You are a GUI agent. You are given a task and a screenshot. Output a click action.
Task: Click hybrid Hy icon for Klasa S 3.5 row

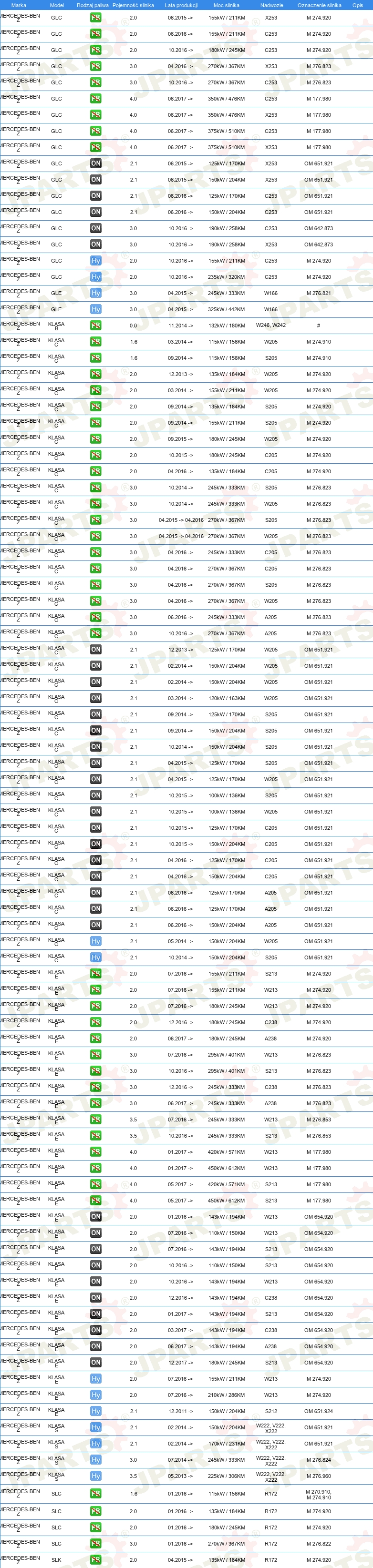coord(96,1476)
